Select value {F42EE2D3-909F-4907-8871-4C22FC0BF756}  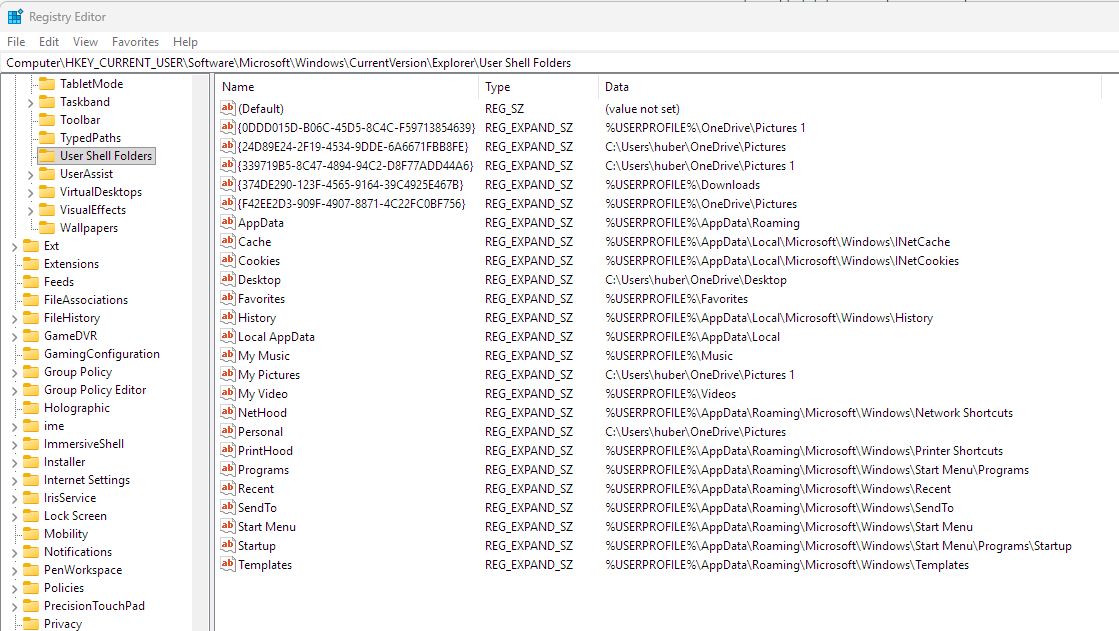pos(351,203)
